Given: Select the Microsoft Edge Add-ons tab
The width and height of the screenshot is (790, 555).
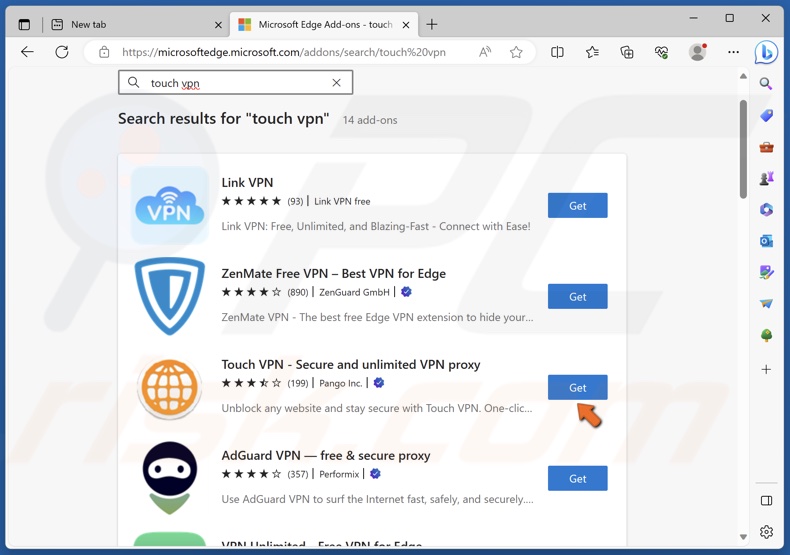Looking at the screenshot, I should 324,24.
